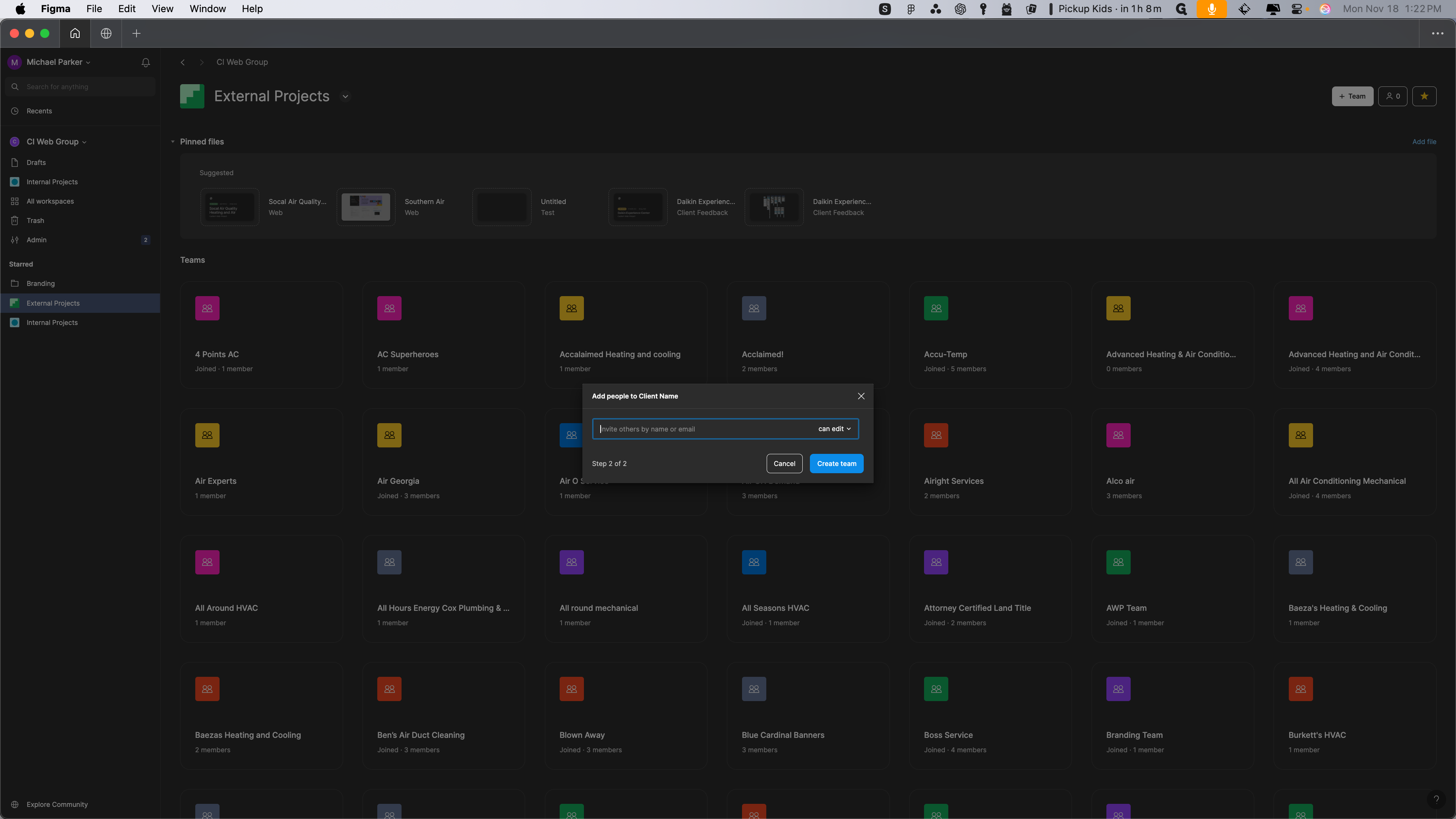This screenshot has width=1456, height=819.
Task: Click the Michael Parker avatar
Action: tap(15, 62)
